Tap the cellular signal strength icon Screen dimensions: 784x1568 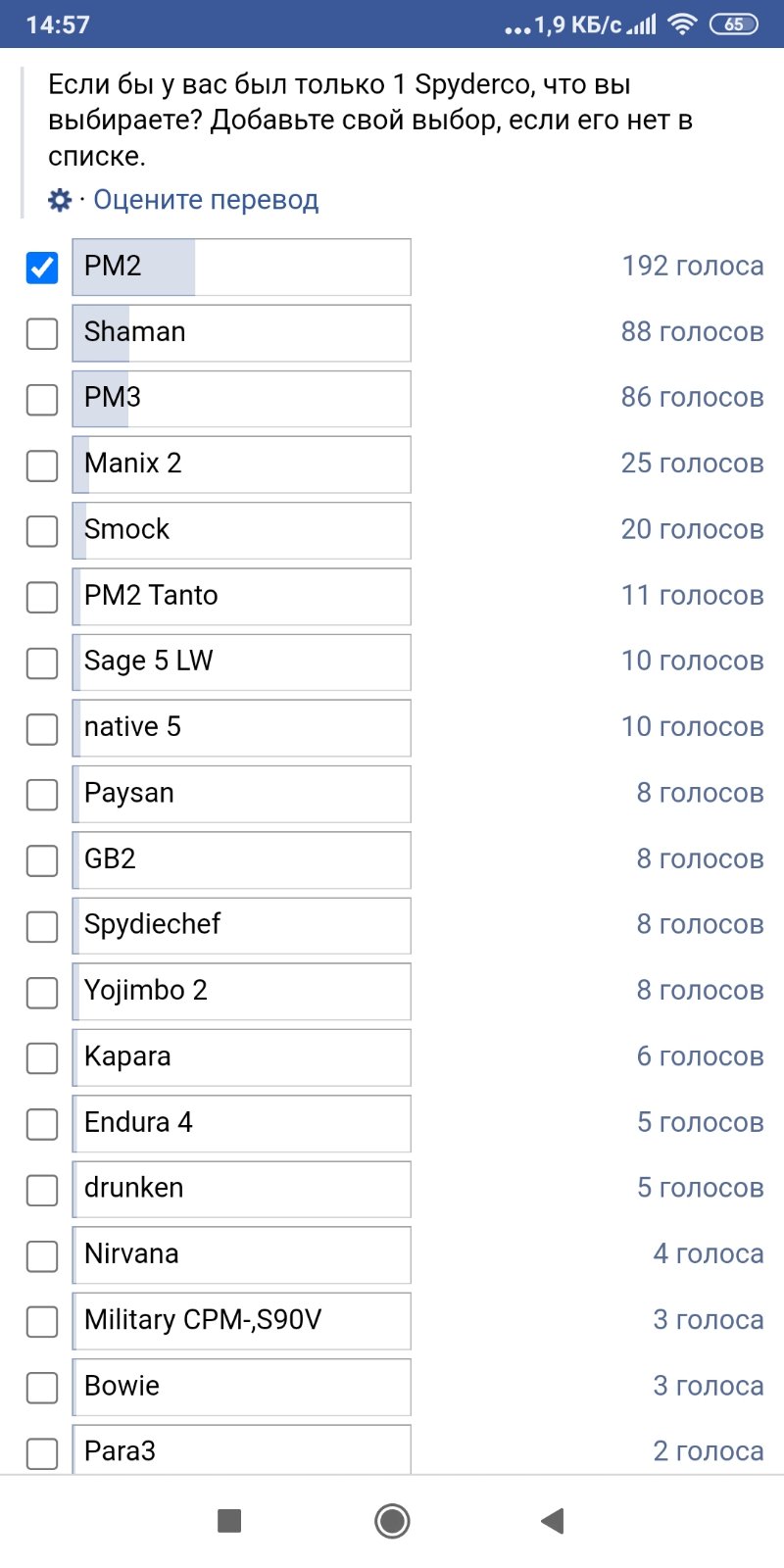pos(642,24)
